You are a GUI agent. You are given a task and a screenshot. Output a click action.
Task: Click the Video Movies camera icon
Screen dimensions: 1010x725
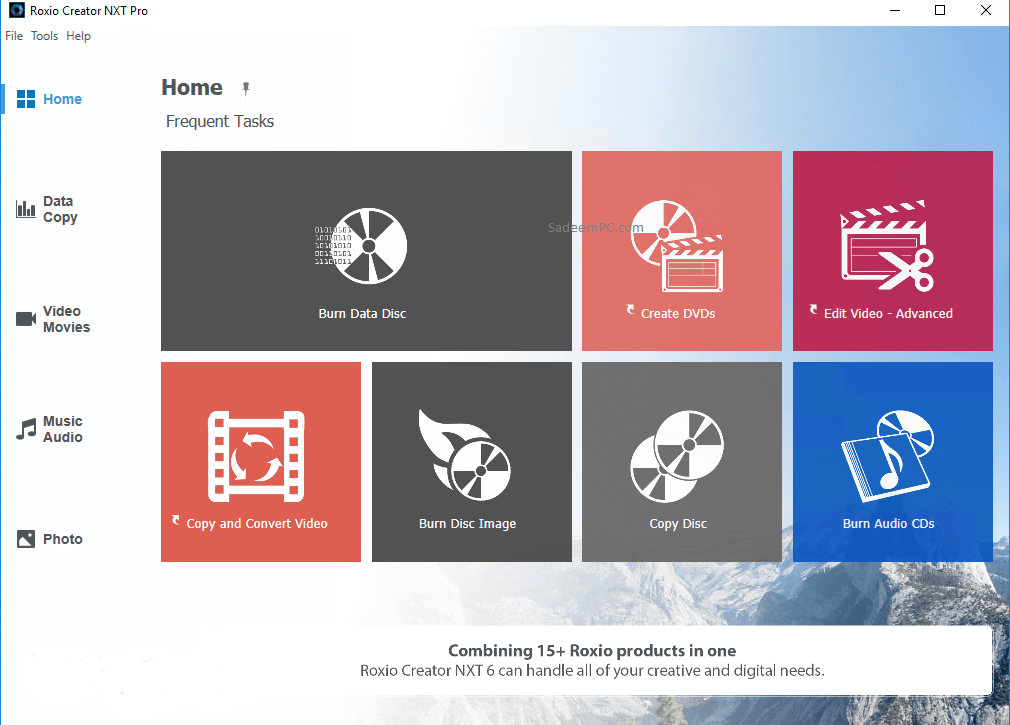click(26, 319)
